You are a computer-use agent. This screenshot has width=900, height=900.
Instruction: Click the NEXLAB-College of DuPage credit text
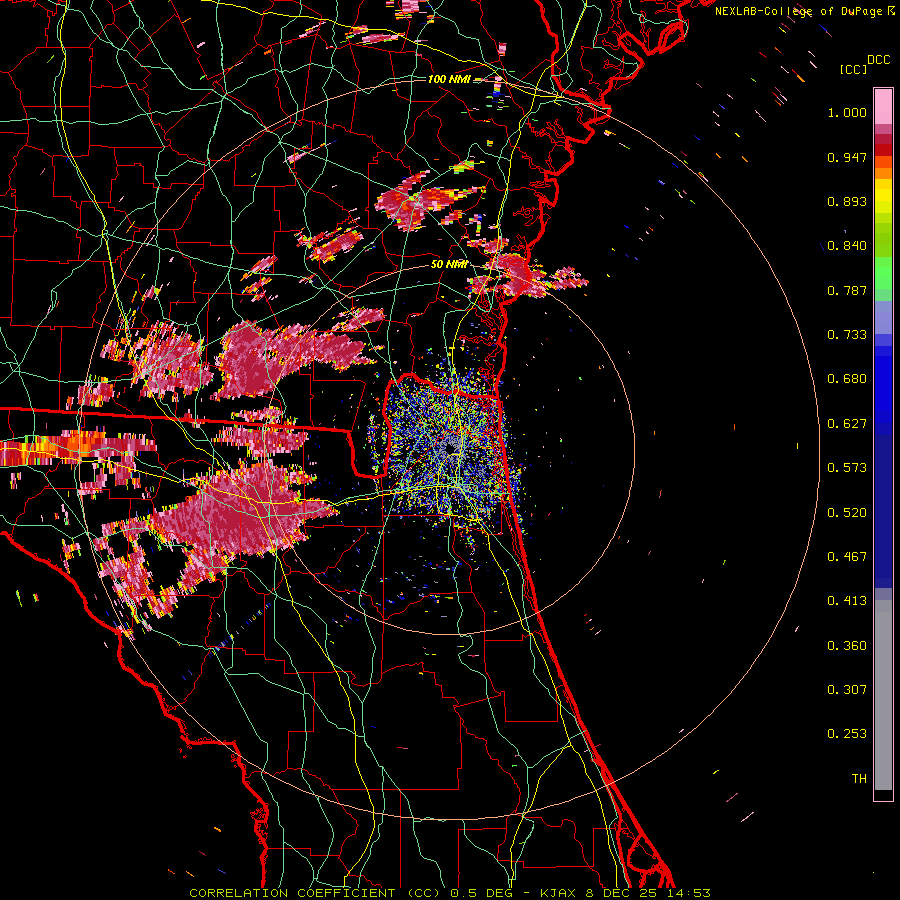click(x=805, y=11)
